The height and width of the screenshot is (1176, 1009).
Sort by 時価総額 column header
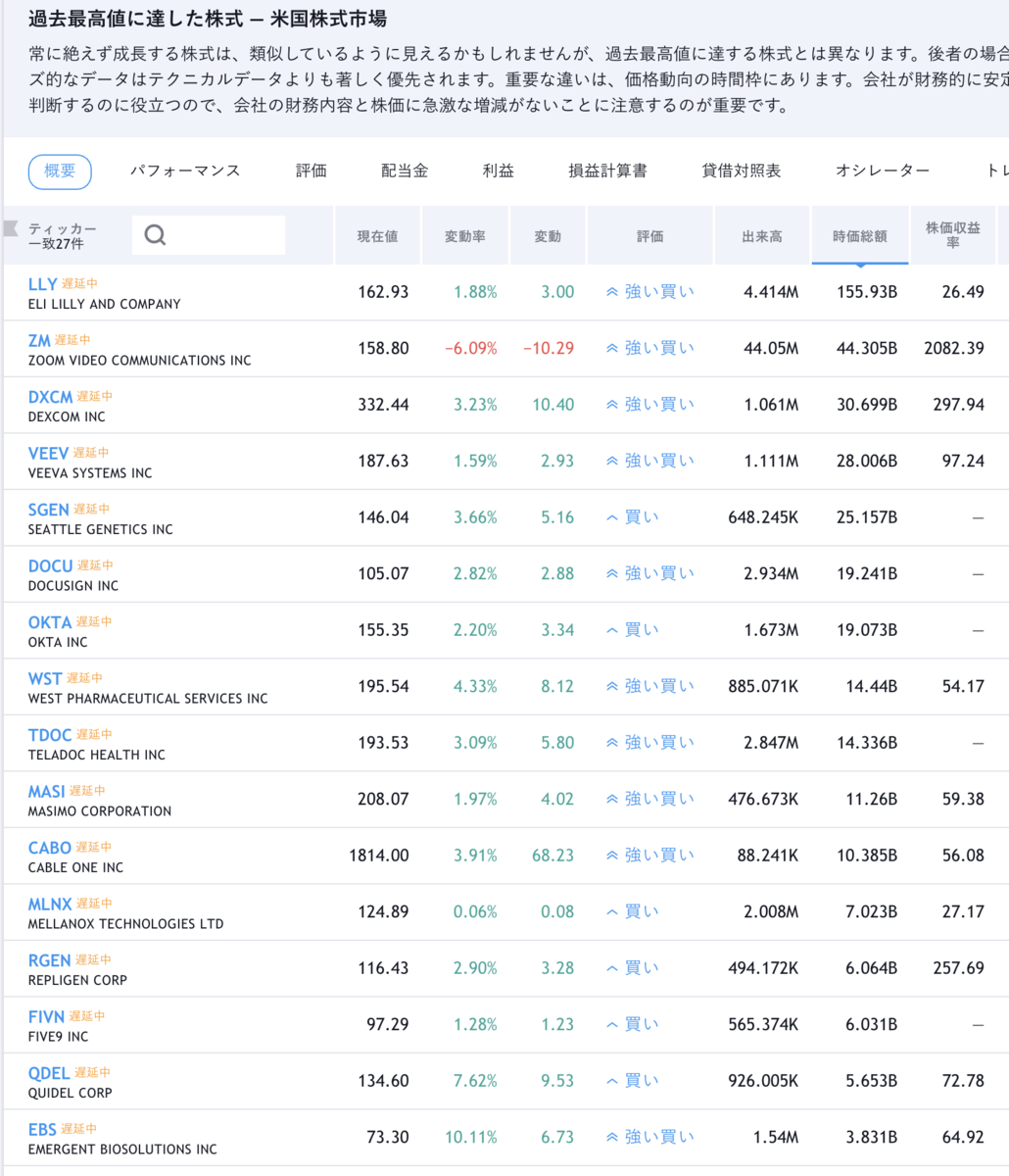(x=860, y=235)
